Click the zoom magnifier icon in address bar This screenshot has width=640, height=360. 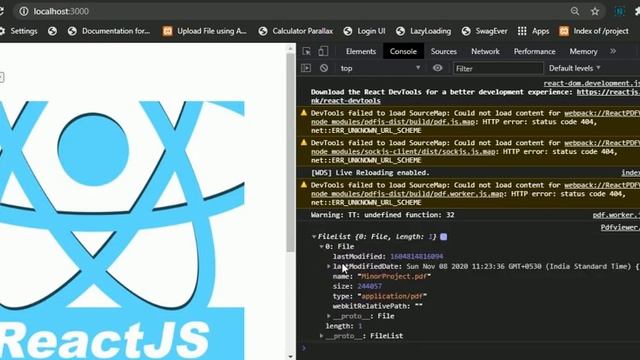click(x=575, y=11)
